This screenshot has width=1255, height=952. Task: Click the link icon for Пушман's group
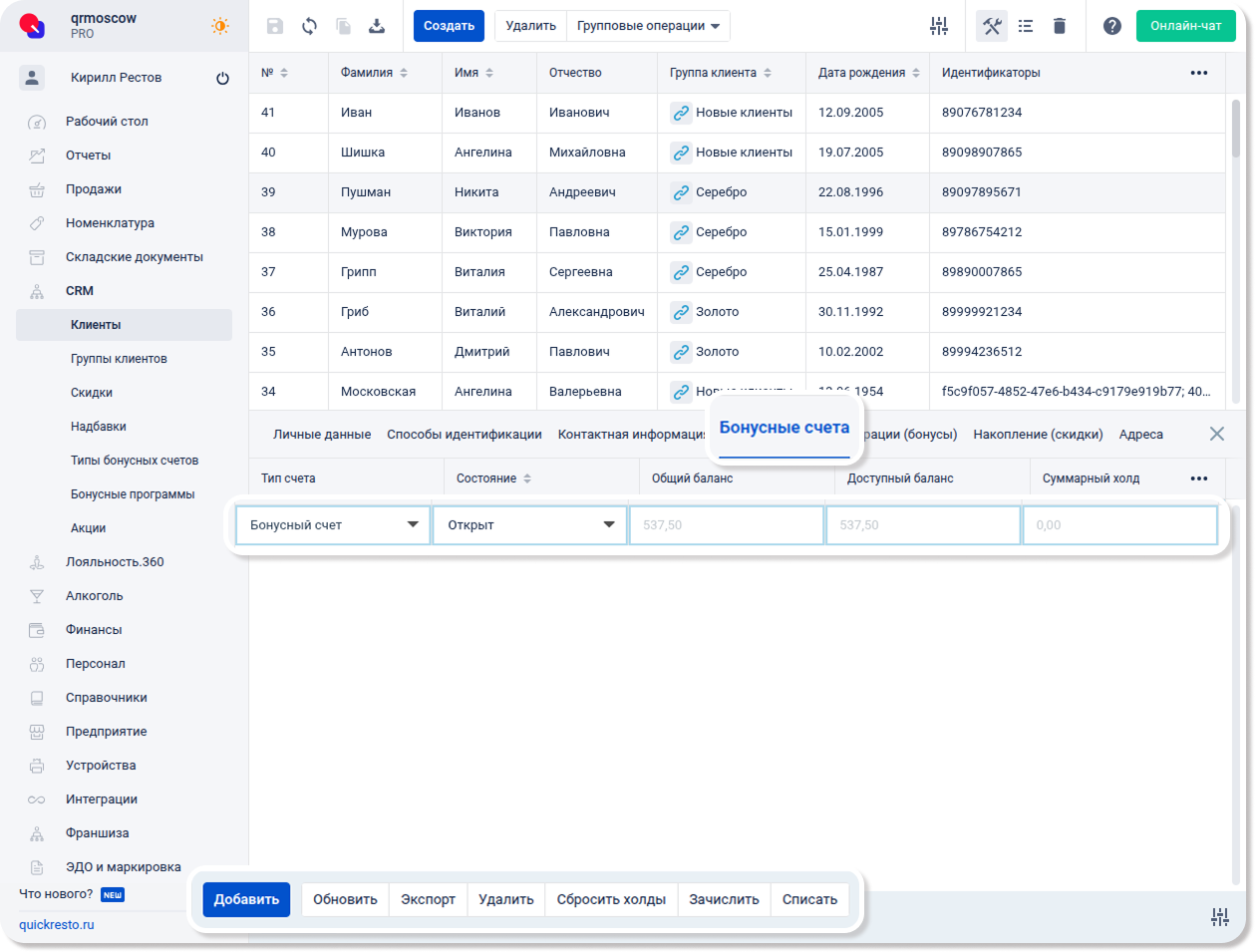click(x=681, y=192)
